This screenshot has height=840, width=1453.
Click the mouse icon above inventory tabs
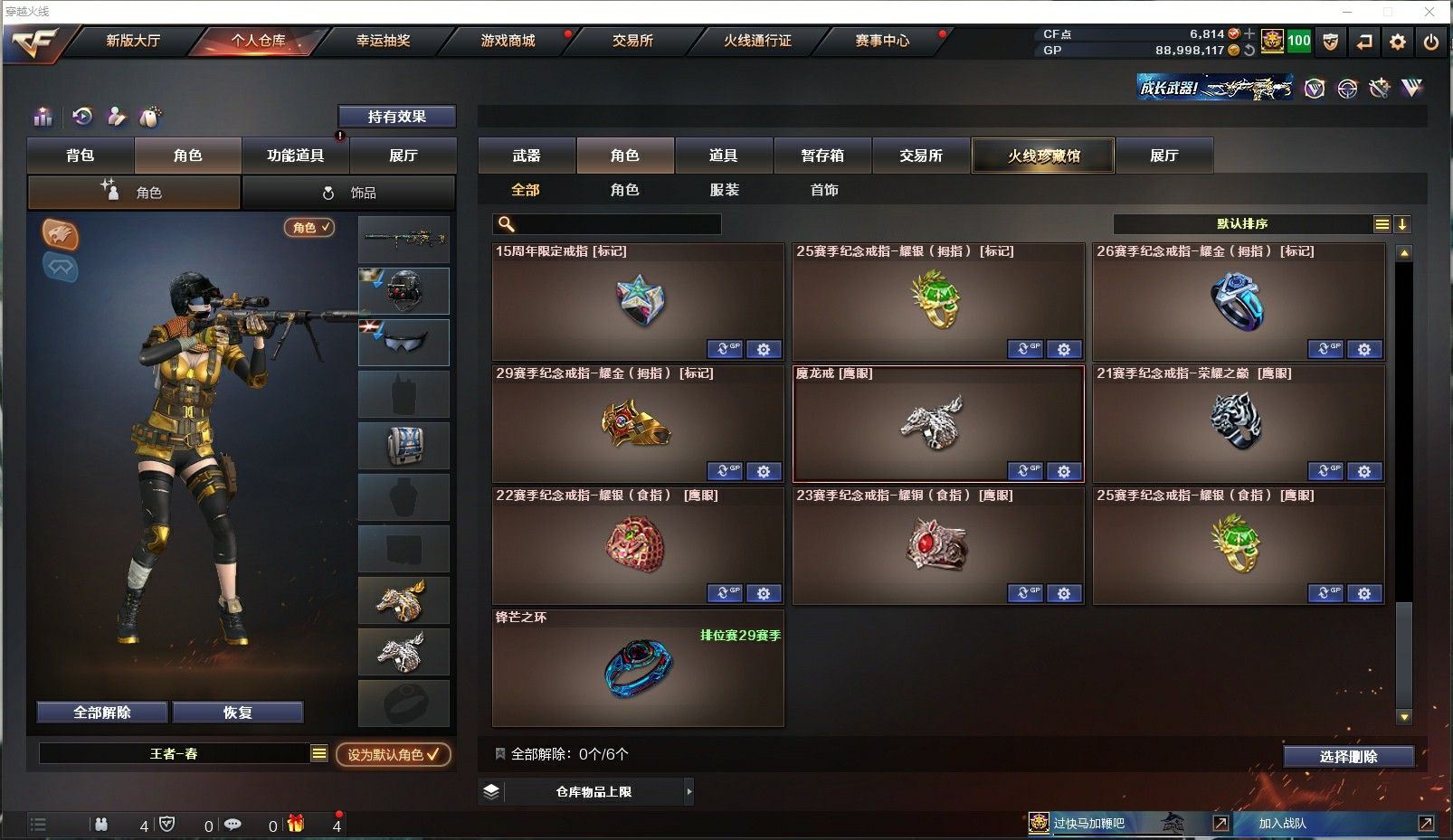[150, 117]
